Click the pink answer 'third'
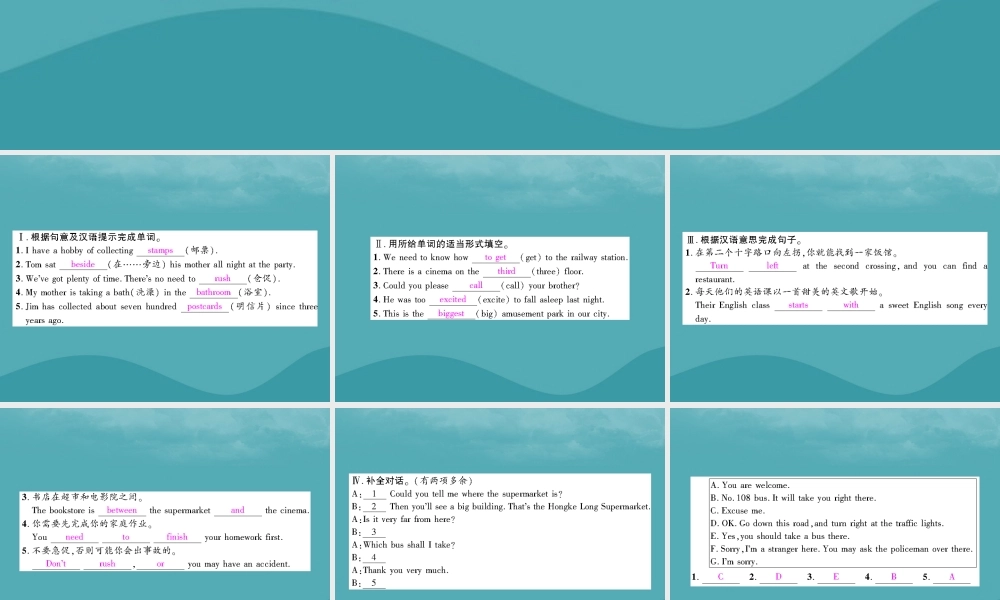Image resolution: width=1000 pixels, height=600 pixels. [506, 271]
